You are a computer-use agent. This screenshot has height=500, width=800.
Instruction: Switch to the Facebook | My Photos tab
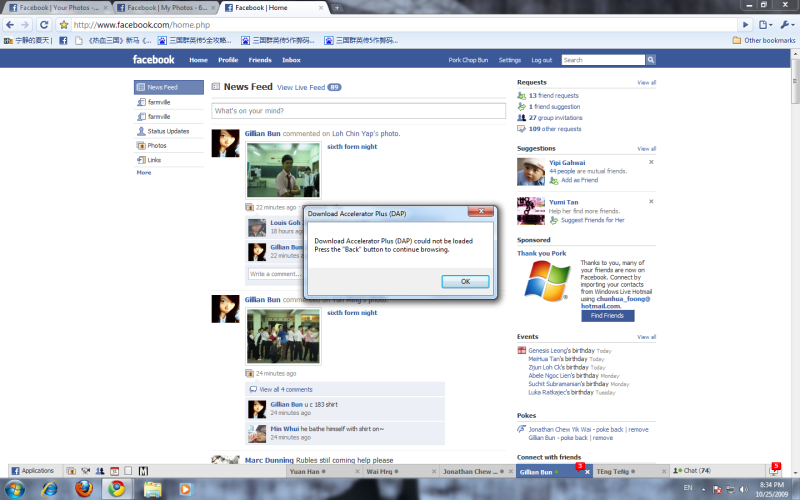[x=165, y=8]
